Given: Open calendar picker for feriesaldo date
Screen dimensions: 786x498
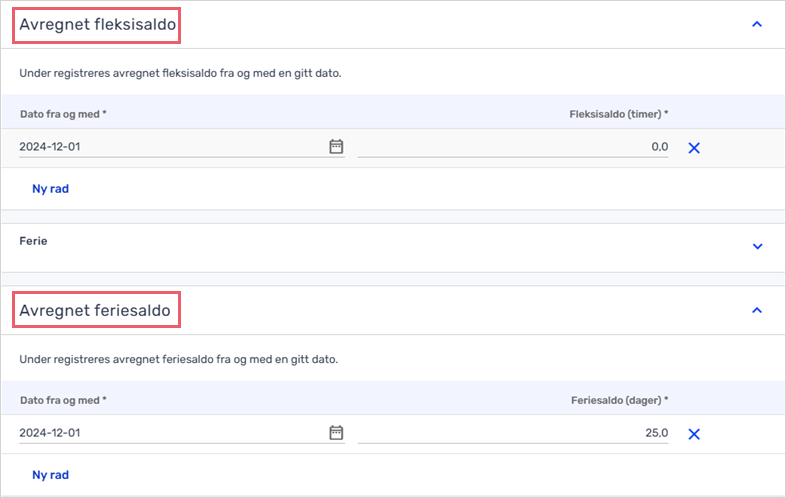Looking at the screenshot, I should [x=336, y=432].
